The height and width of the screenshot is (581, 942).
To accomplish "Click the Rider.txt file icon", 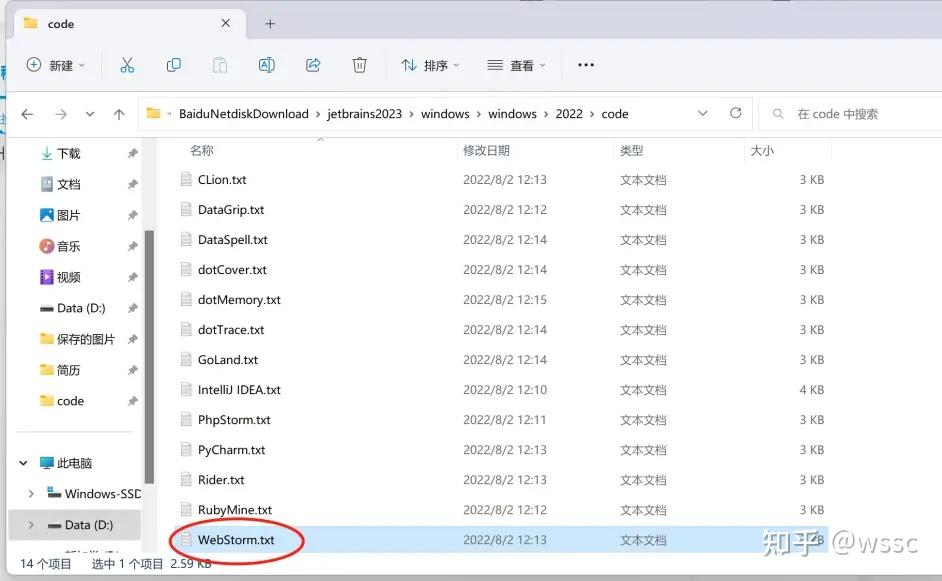I will click(186, 479).
